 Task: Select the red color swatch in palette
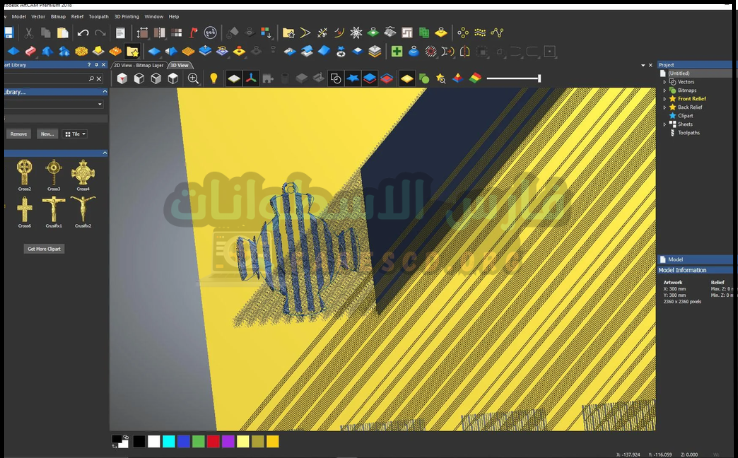(x=213, y=441)
